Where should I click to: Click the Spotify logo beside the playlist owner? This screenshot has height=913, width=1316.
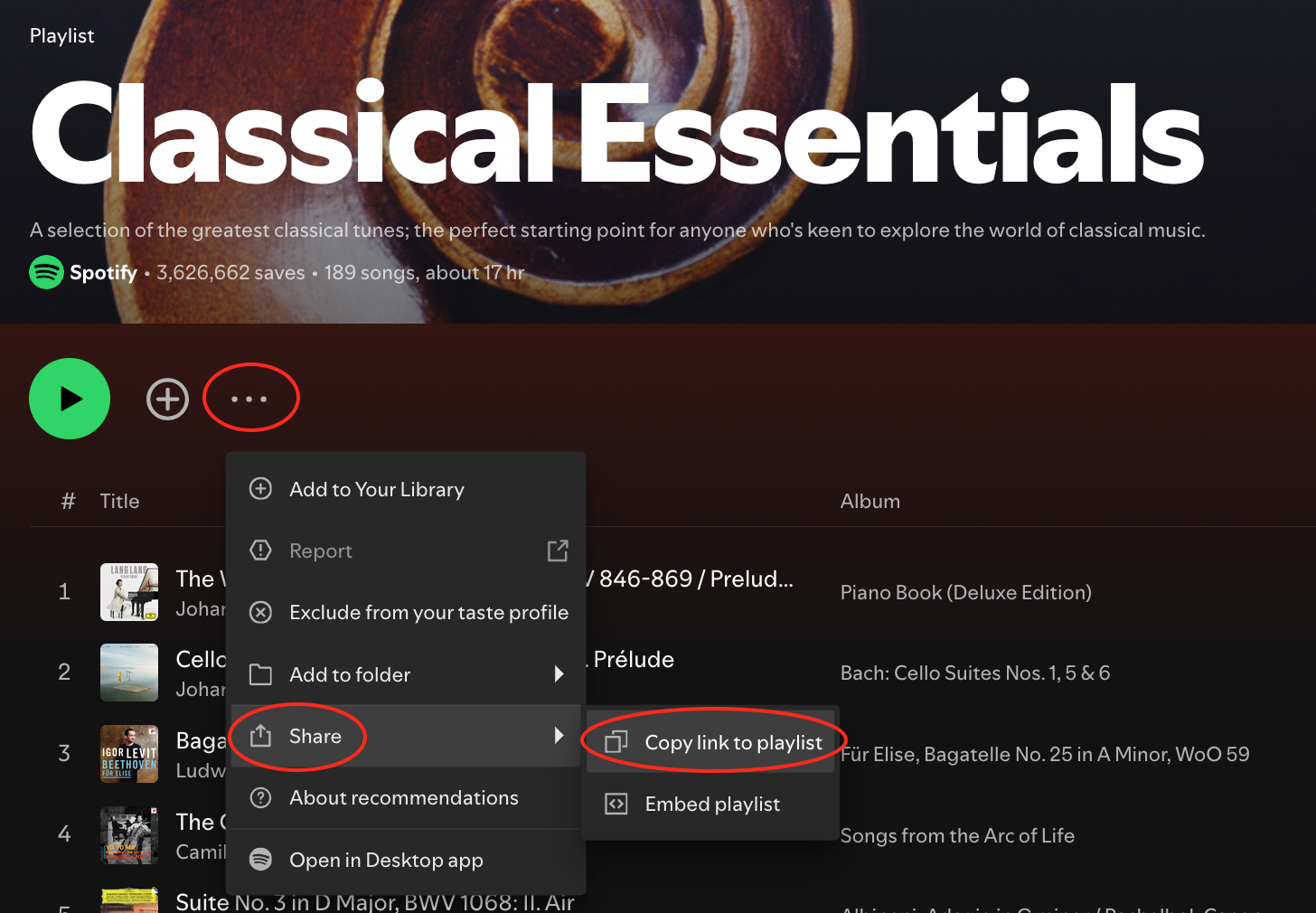click(46, 272)
